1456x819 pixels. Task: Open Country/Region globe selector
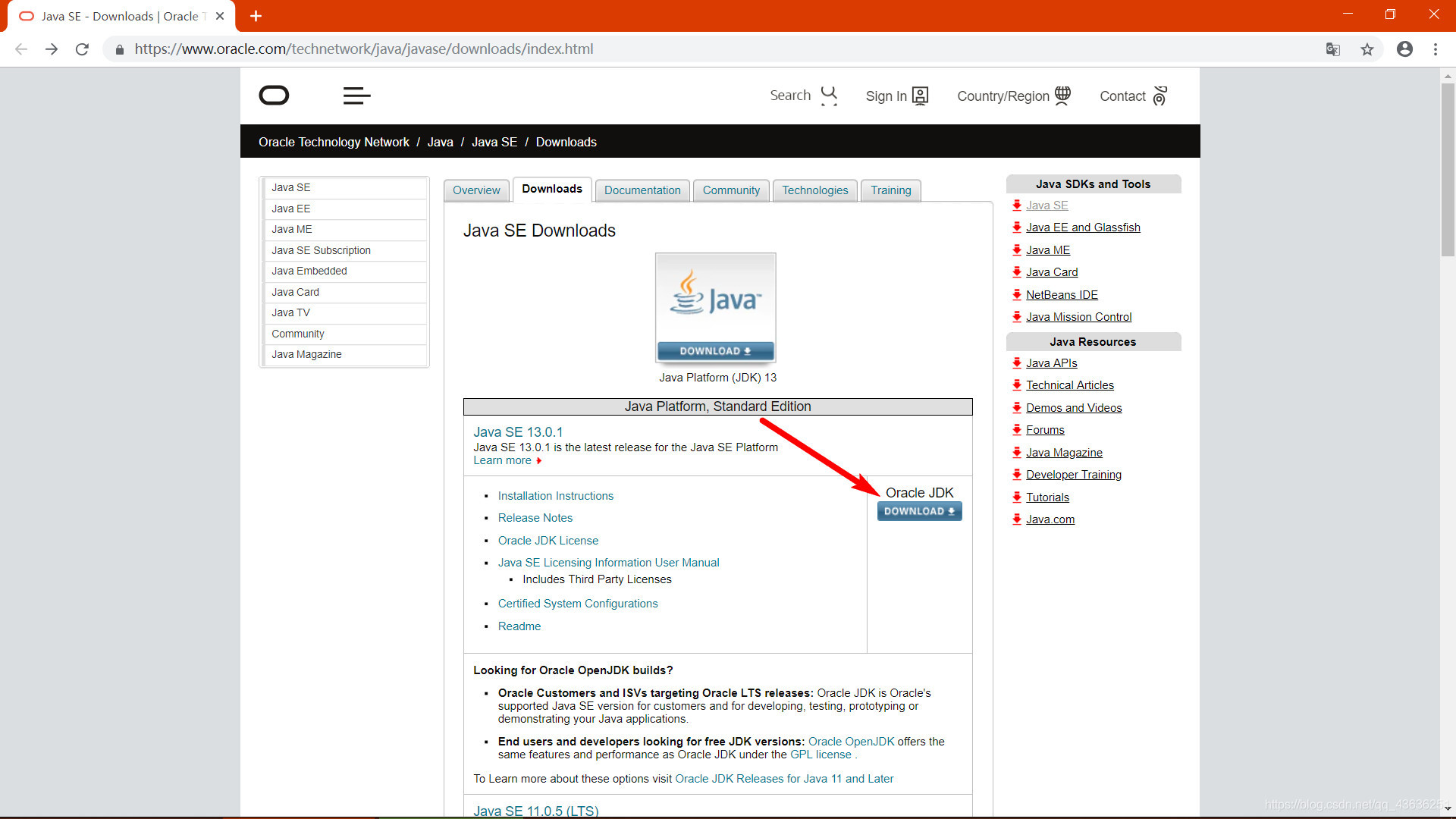[1062, 96]
